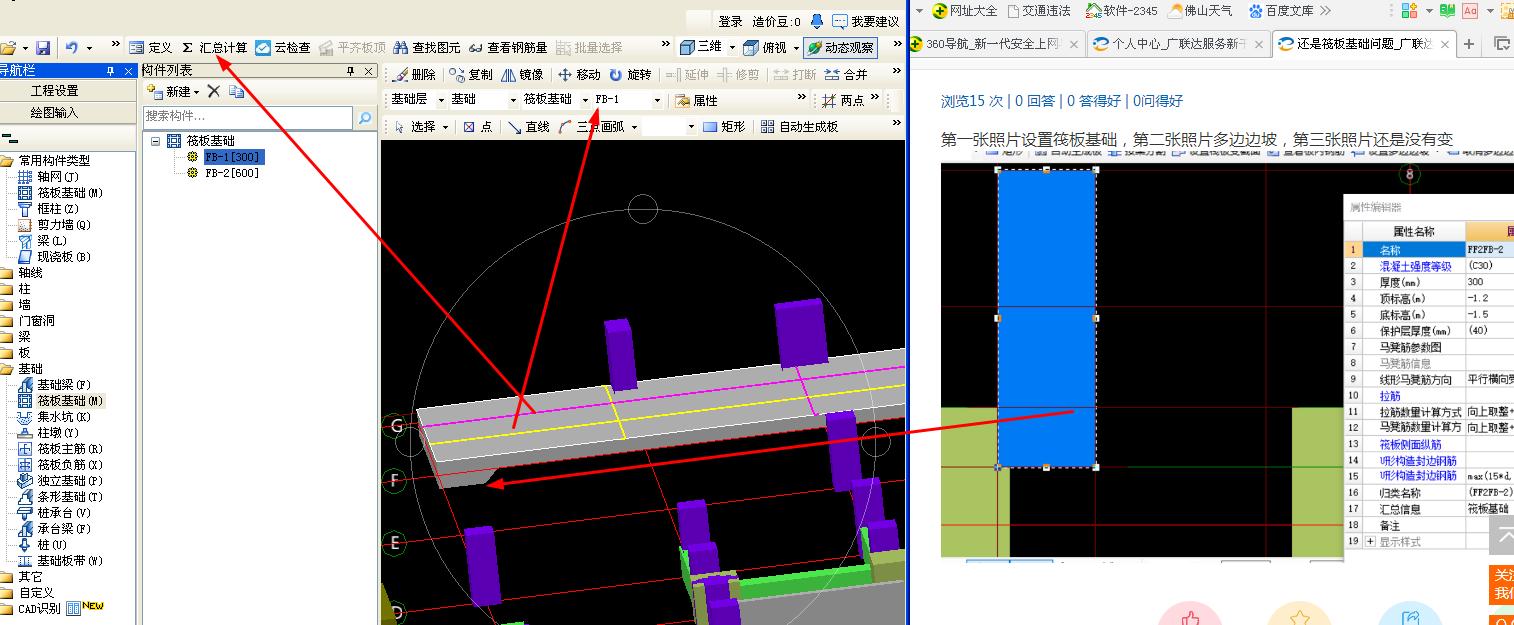Click 登录 login link
Image resolution: width=1514 pixels, height=625 pixels.
730,21
